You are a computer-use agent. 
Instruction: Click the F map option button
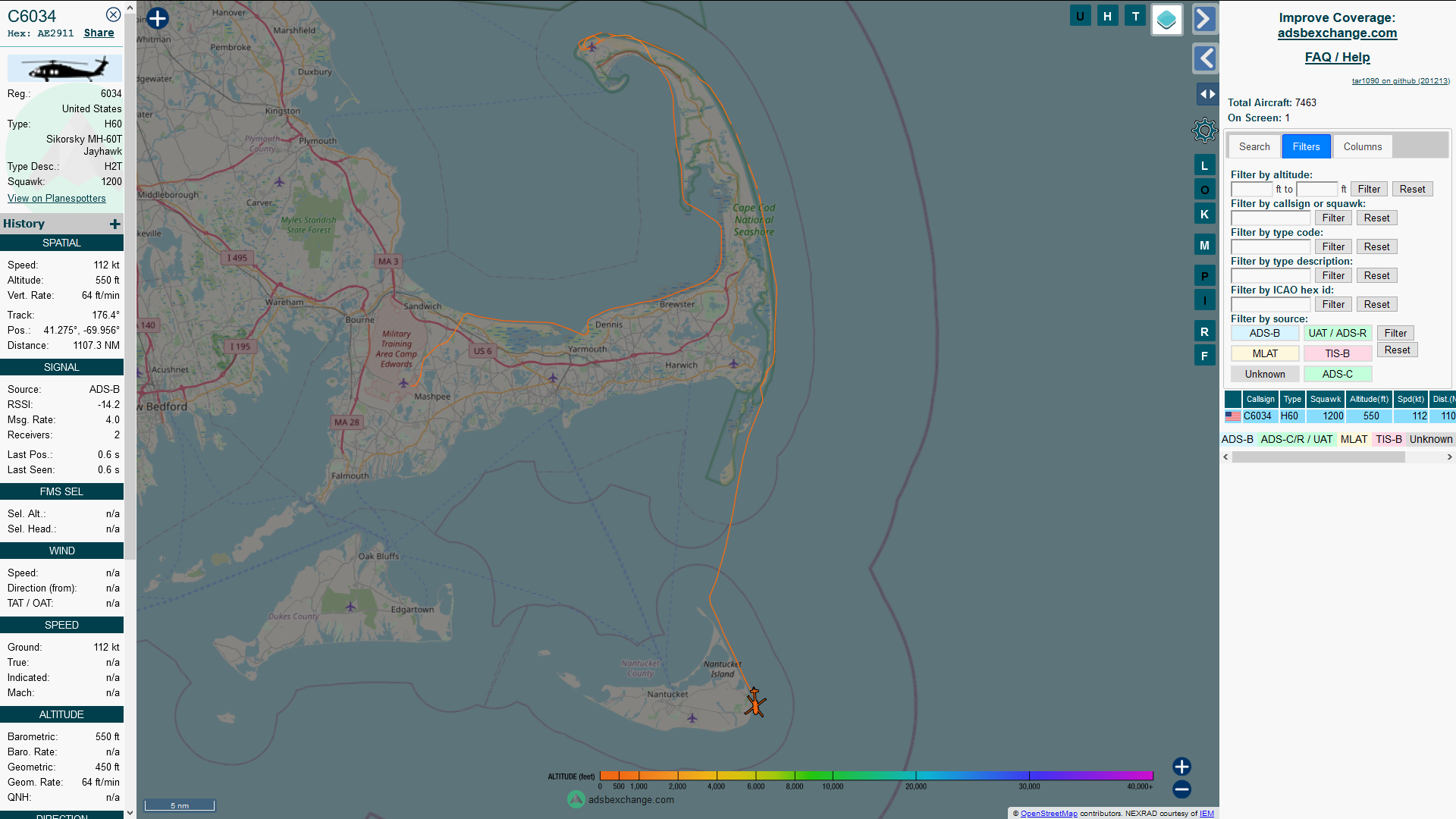[1204, 356]
